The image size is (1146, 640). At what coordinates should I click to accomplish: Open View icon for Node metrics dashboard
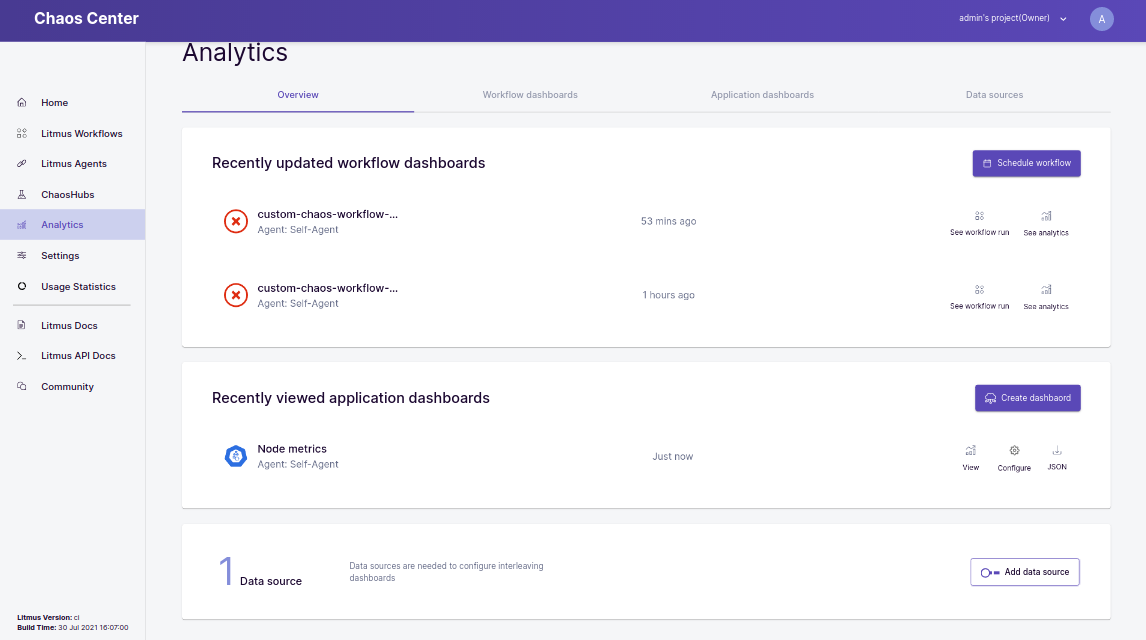(x=970, y=451)
